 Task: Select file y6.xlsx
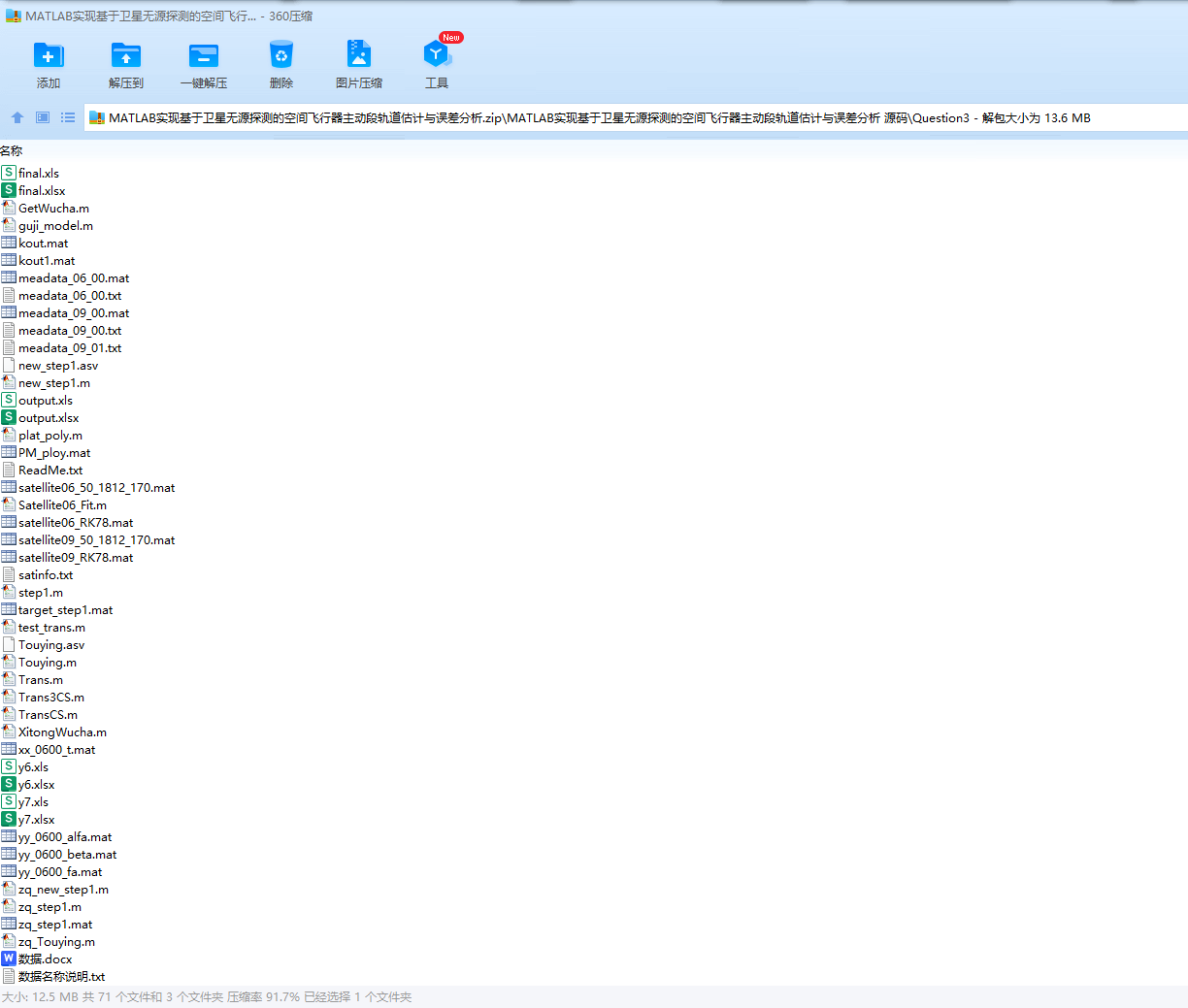click(x=37, y=785)
